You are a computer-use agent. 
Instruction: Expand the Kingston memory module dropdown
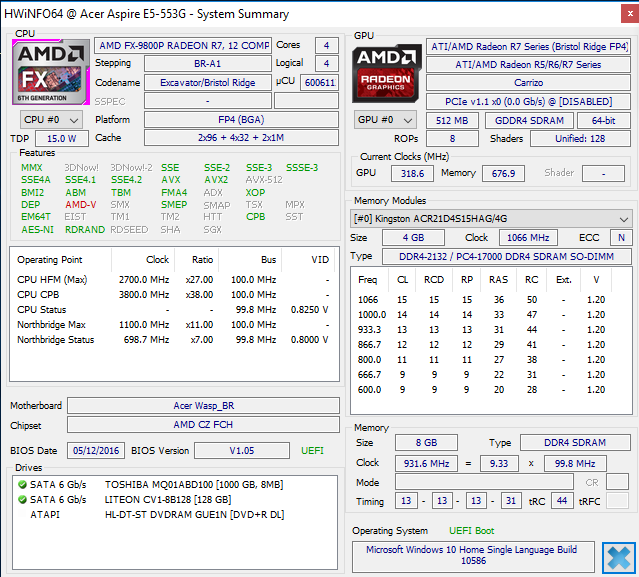click(x=491, y=219)
